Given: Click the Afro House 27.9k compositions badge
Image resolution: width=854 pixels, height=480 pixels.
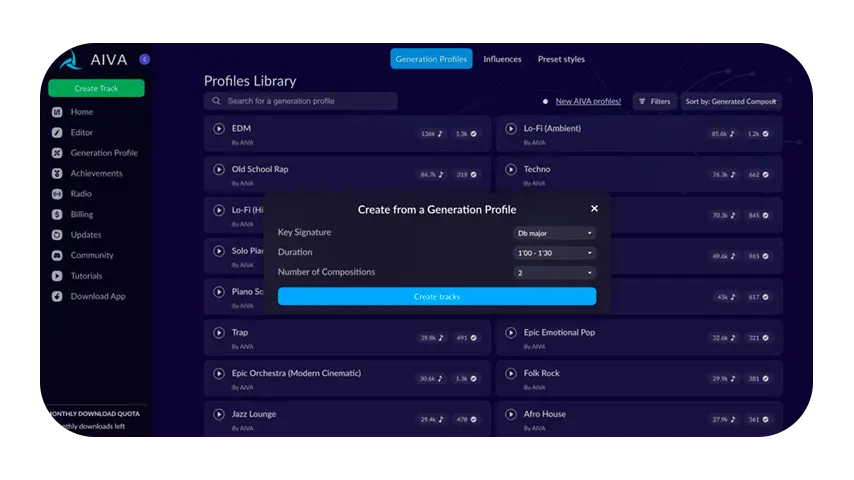Looking at the screenshot, I should (723, 420).
